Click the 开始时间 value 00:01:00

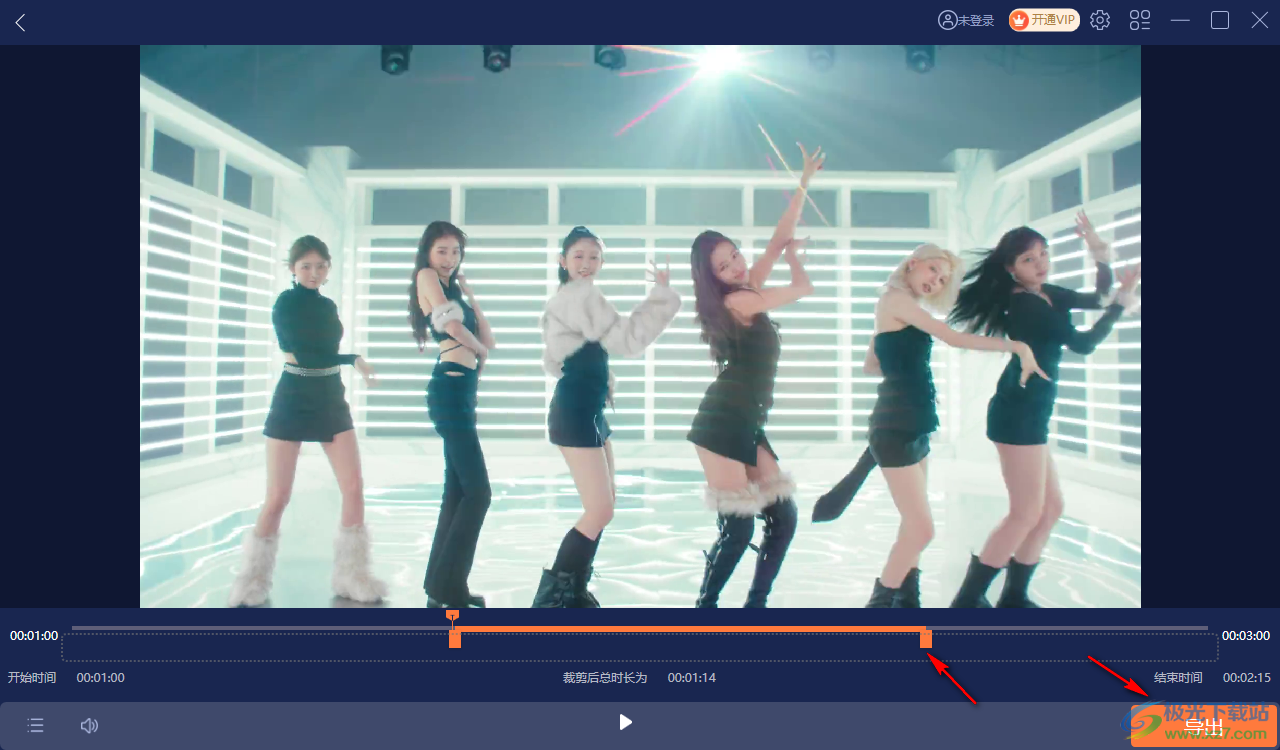coord(100,678)
